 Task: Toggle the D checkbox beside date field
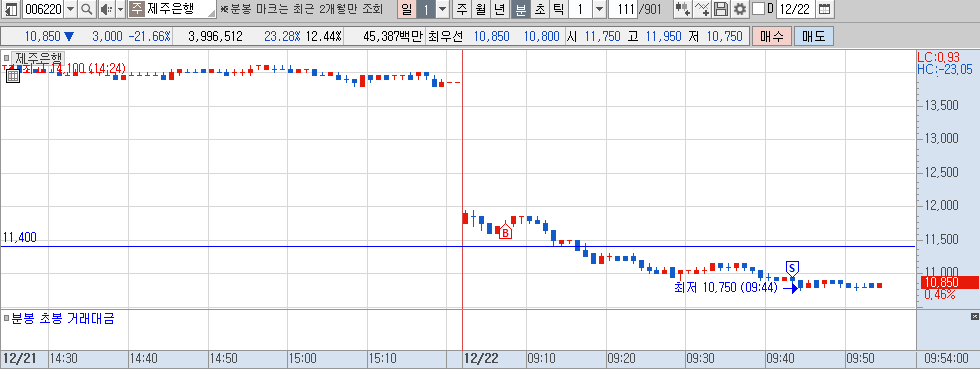coord(759,9)
